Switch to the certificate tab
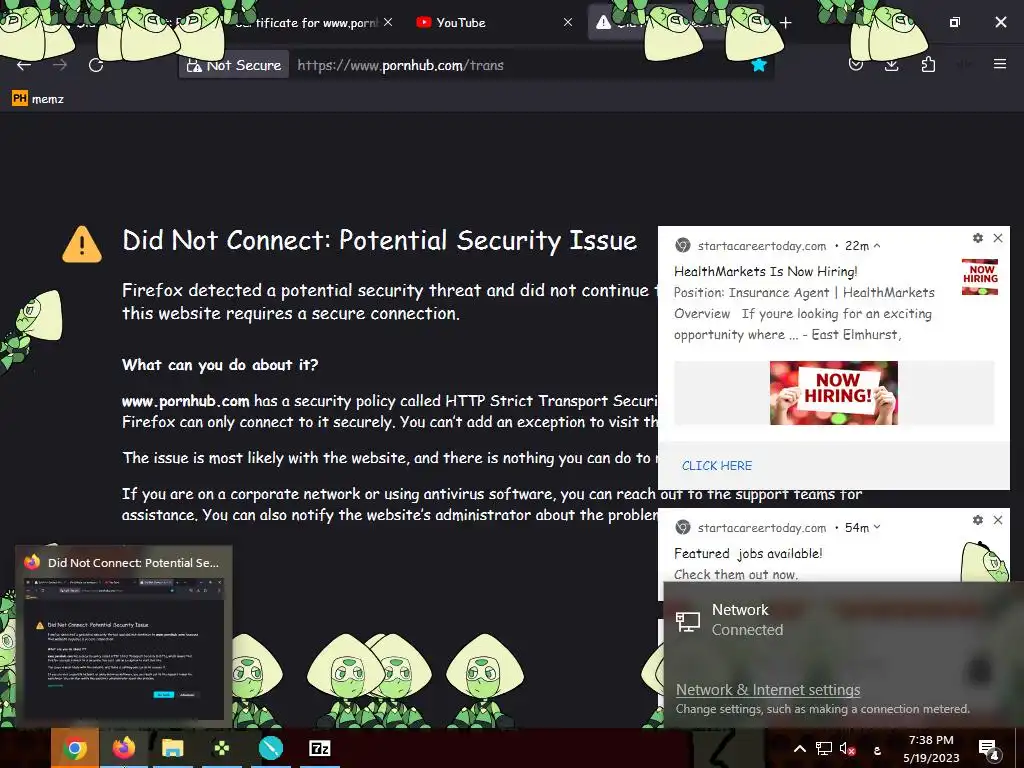The height and width of the screenshot is (768, 1024). 305,23
